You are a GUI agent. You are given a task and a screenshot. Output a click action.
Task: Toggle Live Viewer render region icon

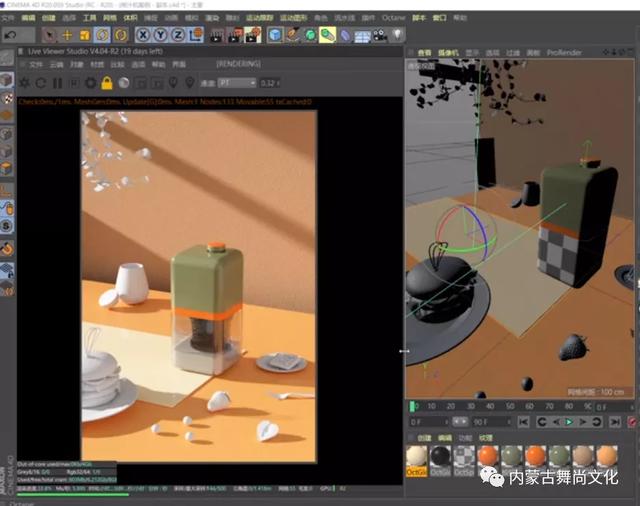pyautogui.click(x=140, y=83)
